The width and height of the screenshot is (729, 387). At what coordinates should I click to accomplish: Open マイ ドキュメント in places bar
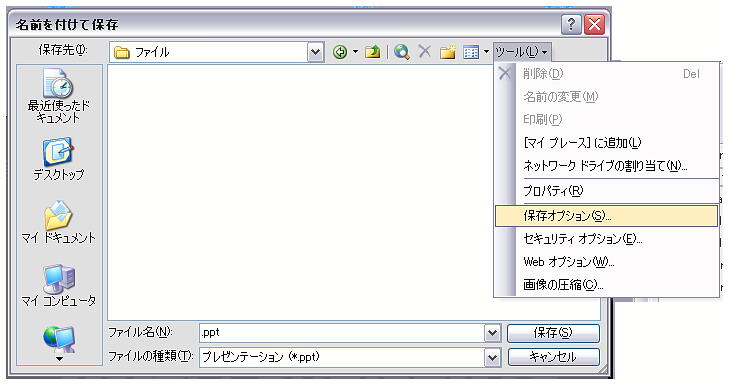[59, 222]
